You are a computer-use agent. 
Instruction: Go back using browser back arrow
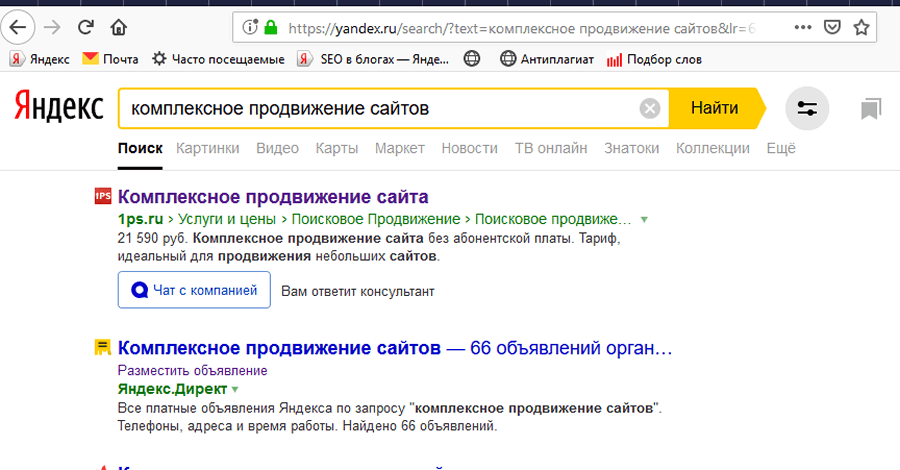tap(18, 27)
